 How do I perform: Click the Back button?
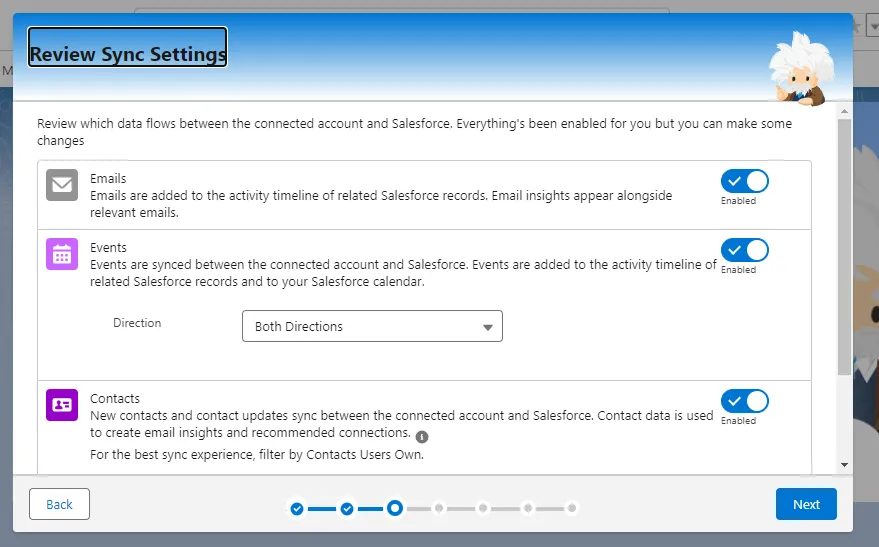(x=60, y=505)
